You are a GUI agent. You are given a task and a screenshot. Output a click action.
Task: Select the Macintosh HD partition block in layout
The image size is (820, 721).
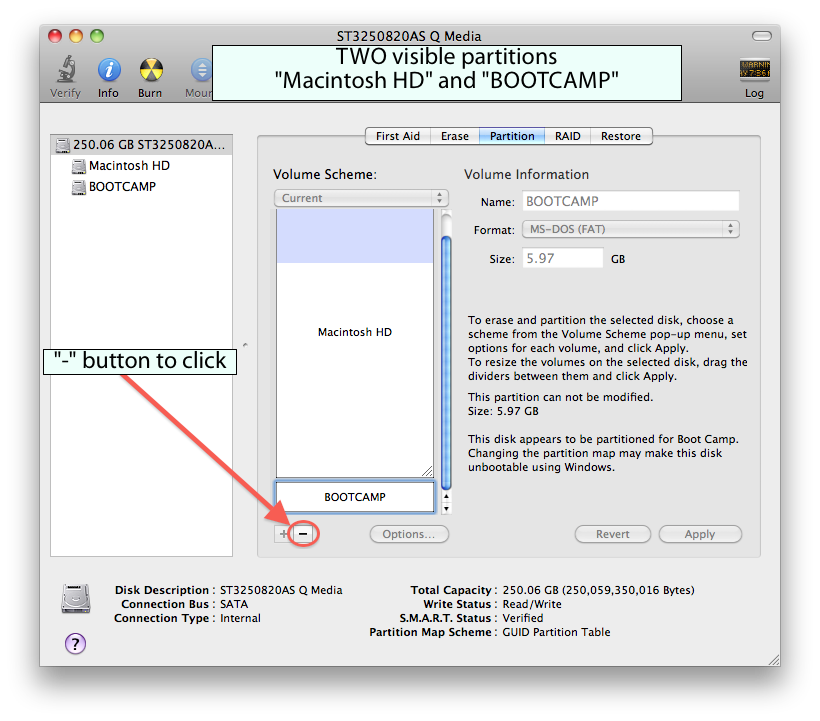click(x=355, y=343)
